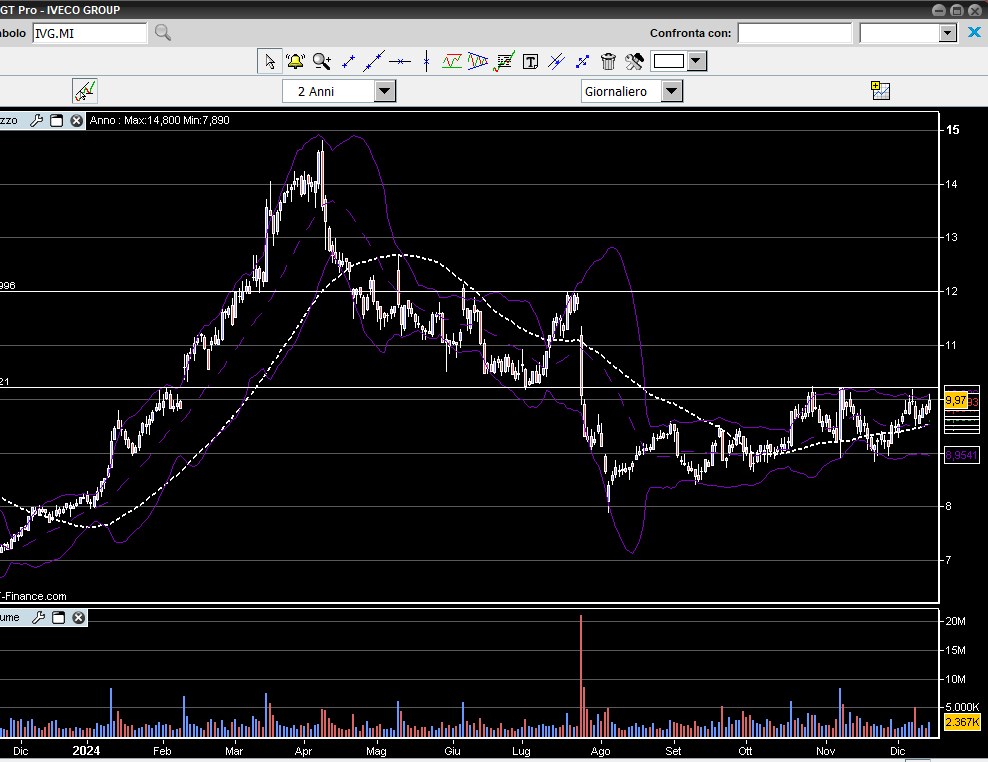Select the arrow pointer tool
This screenshot has width=988, height=762.
[x=270, y=61]
